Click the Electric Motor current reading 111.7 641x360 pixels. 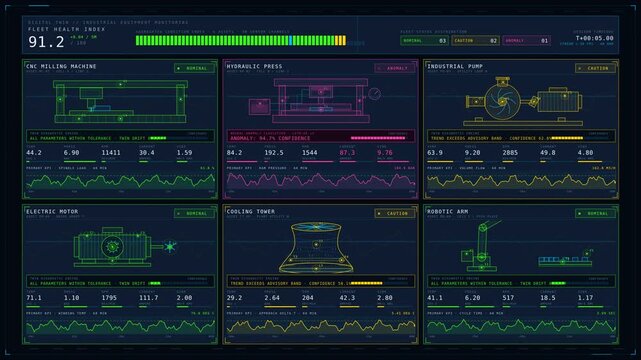(149, 298)
